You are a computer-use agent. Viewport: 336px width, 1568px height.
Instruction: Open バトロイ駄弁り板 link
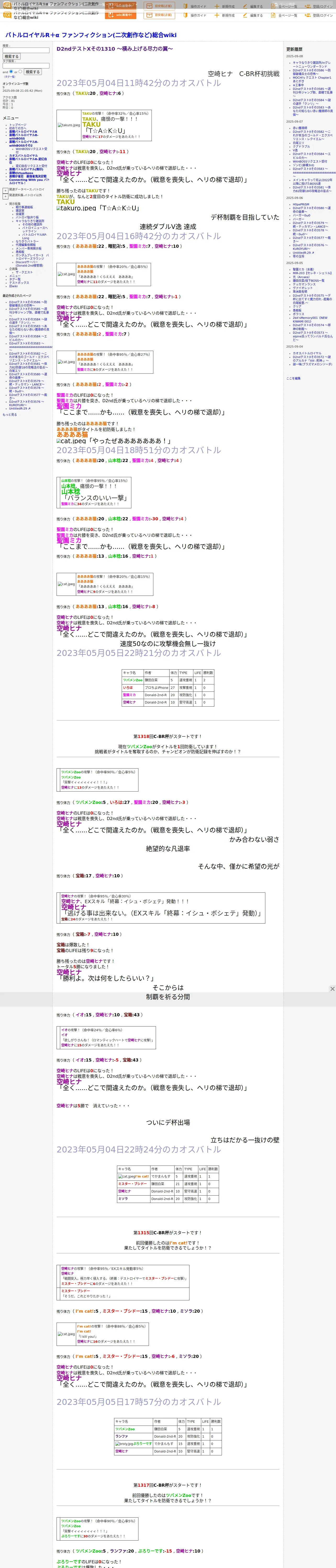click(27, 217)
